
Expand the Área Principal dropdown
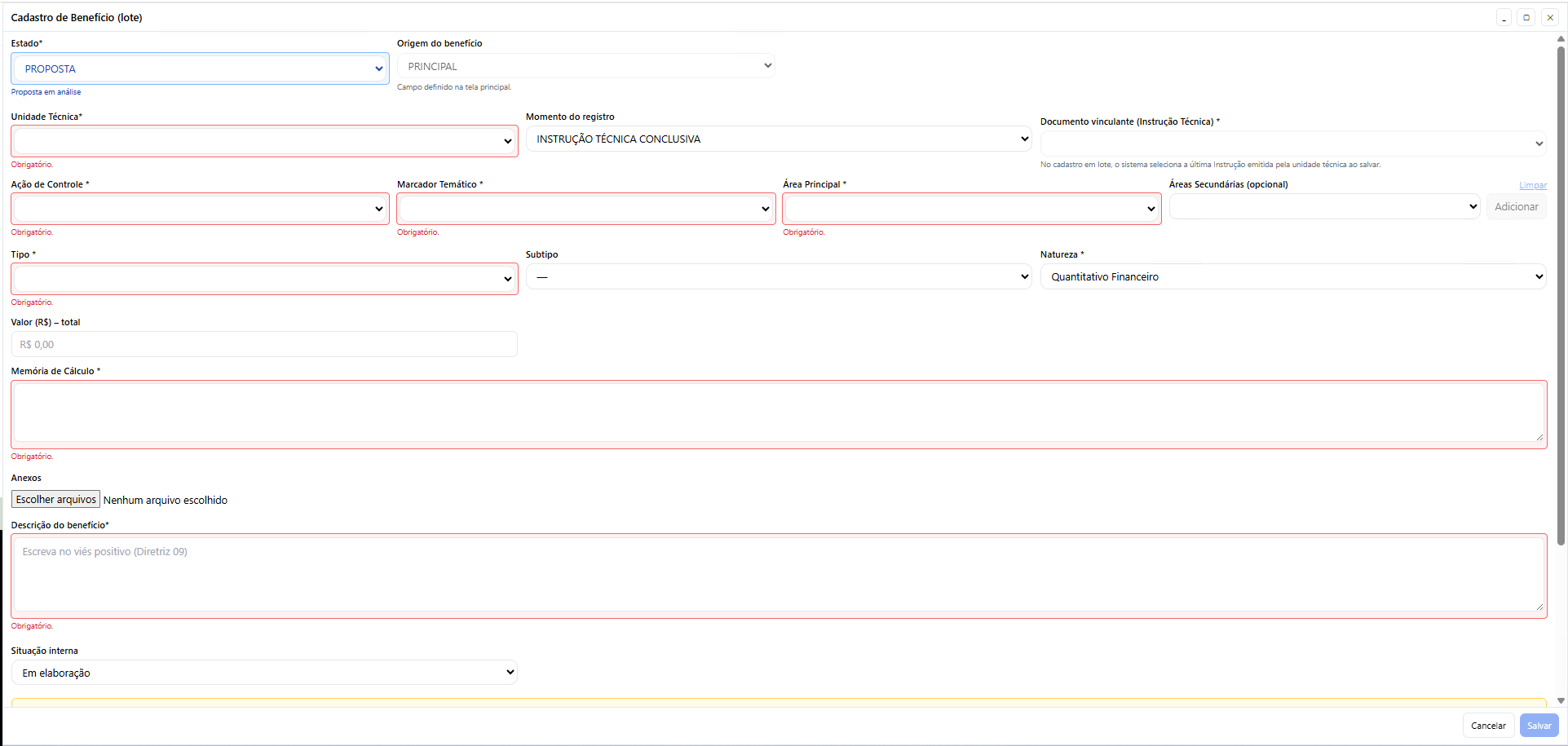[x=971, y=209]
